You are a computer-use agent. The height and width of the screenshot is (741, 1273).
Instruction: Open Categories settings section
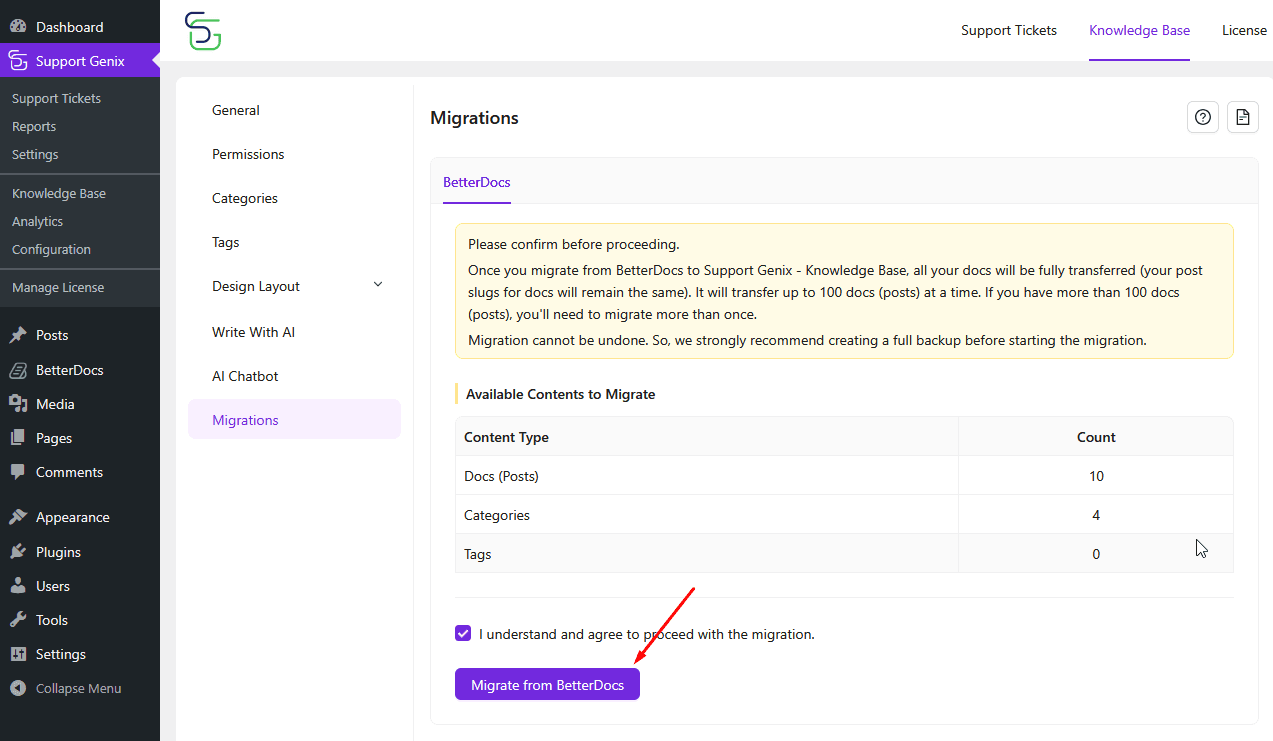point(294,198)
